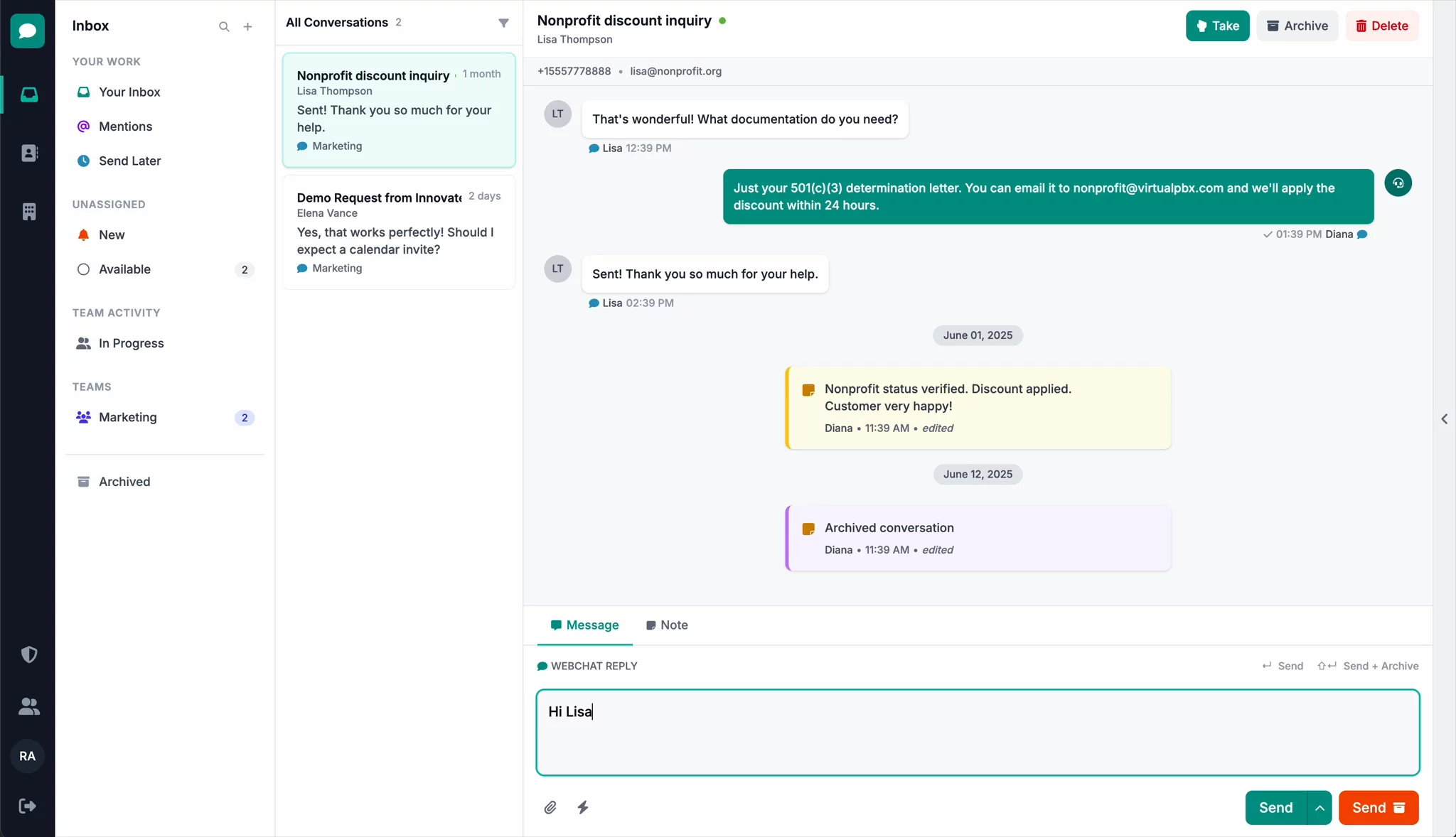The width and height of the screenshot is (1456, 837).
Task: Open quick replies via the lightning bolt icon
Action: [582, 807]
